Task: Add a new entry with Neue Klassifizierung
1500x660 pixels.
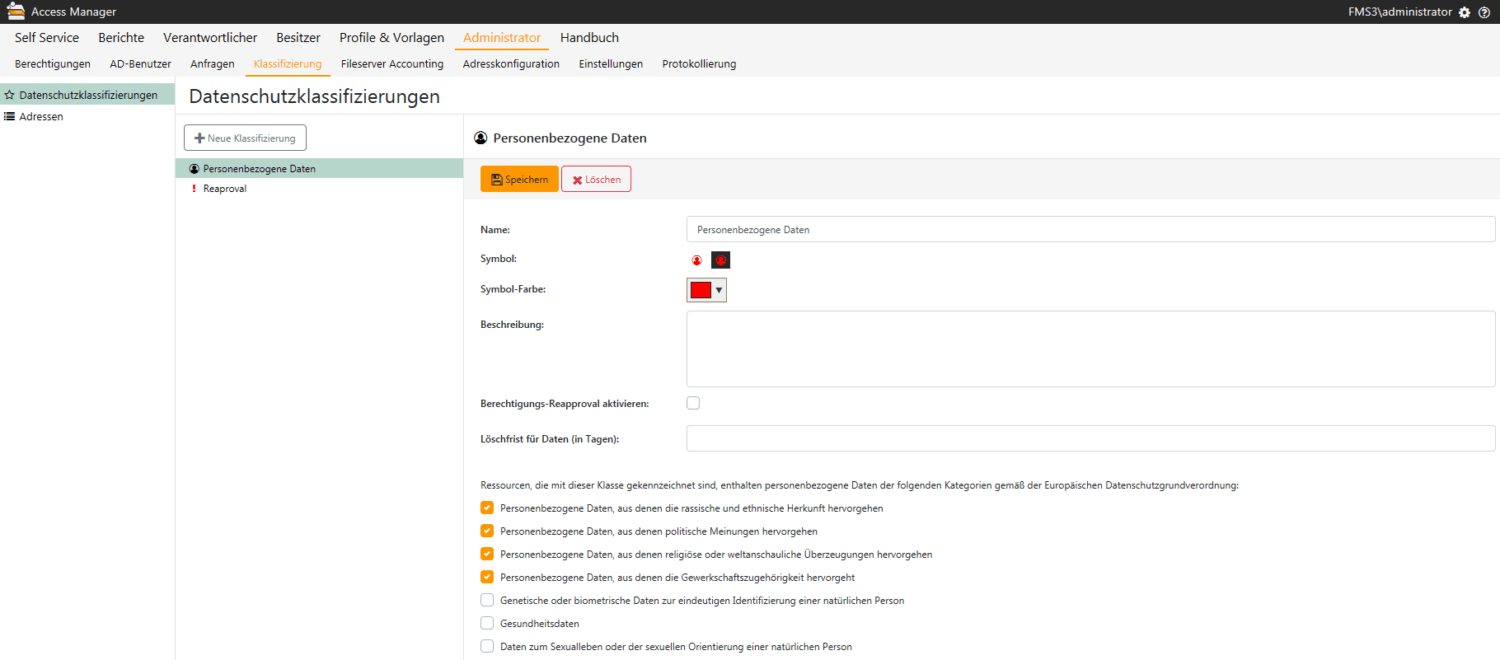Action: pyautogui.click(x=245, y=138)
